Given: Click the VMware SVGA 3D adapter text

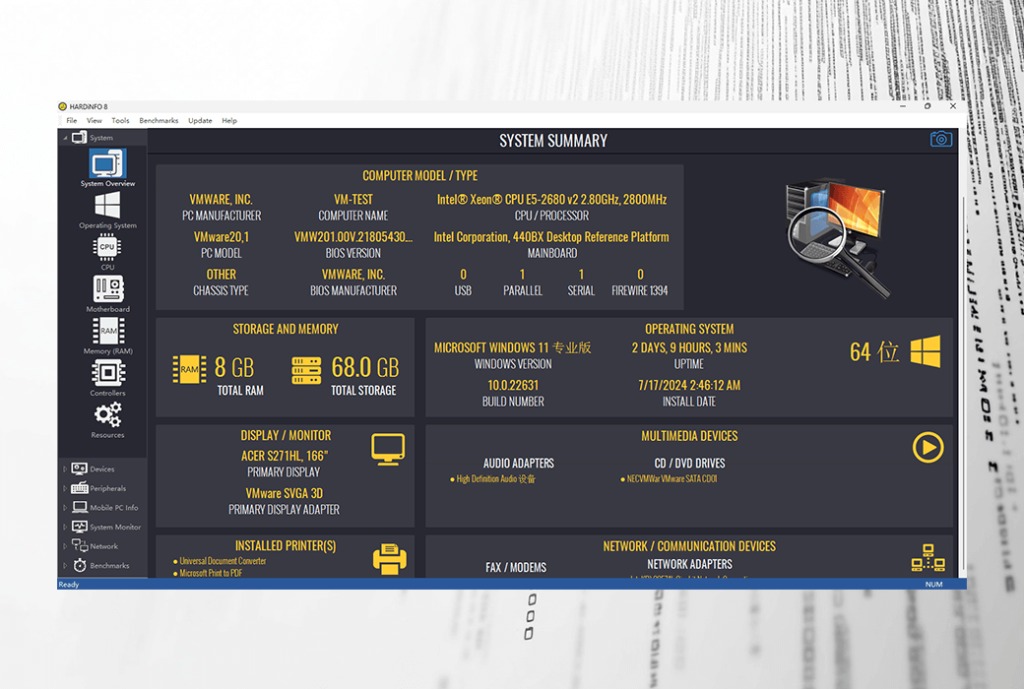Looking at the screenshot, I should [x=284, y=493].
